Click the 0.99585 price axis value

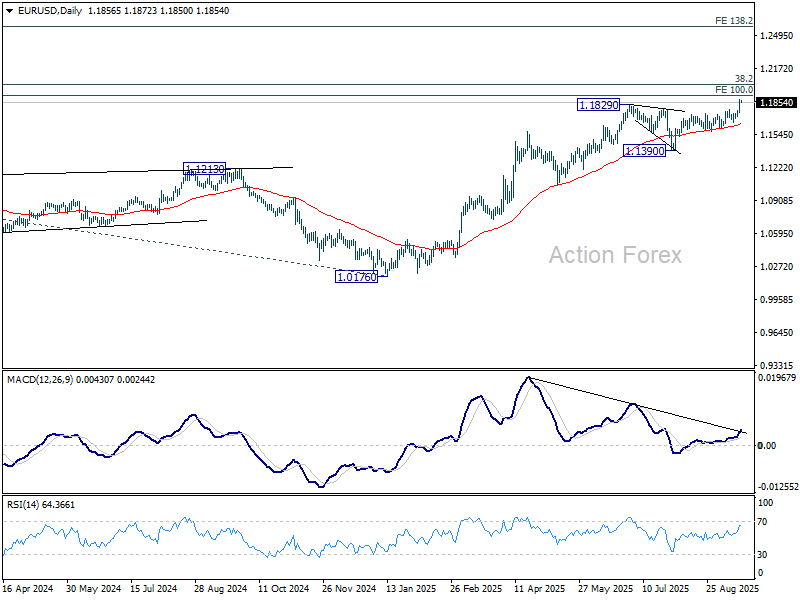pos(777,299)
